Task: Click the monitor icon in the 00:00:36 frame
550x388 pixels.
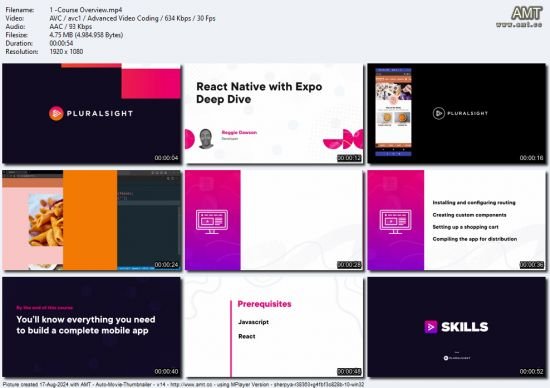Action: tap(395, 222)
